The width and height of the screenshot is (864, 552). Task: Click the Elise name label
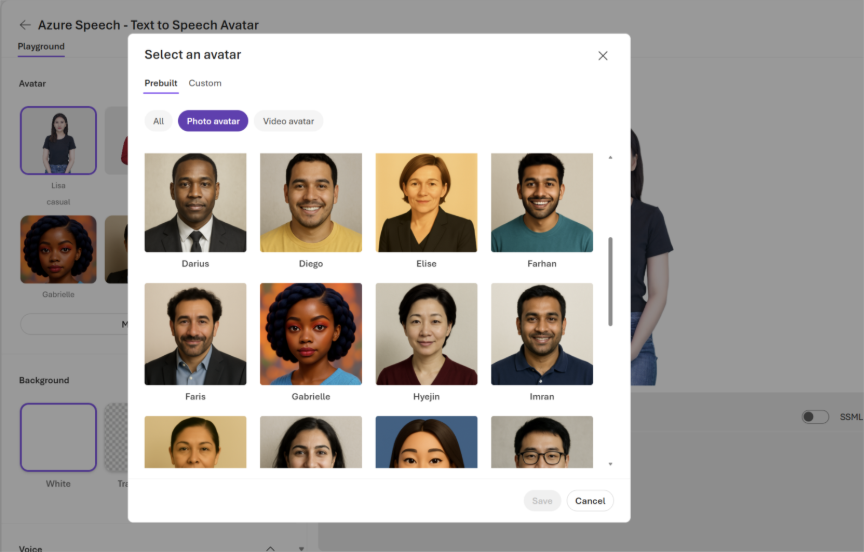(x=426, y=264)
